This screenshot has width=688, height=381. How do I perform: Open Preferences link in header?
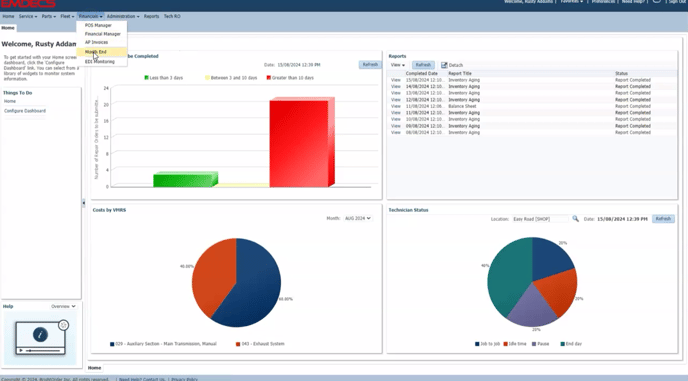[603, 2]
